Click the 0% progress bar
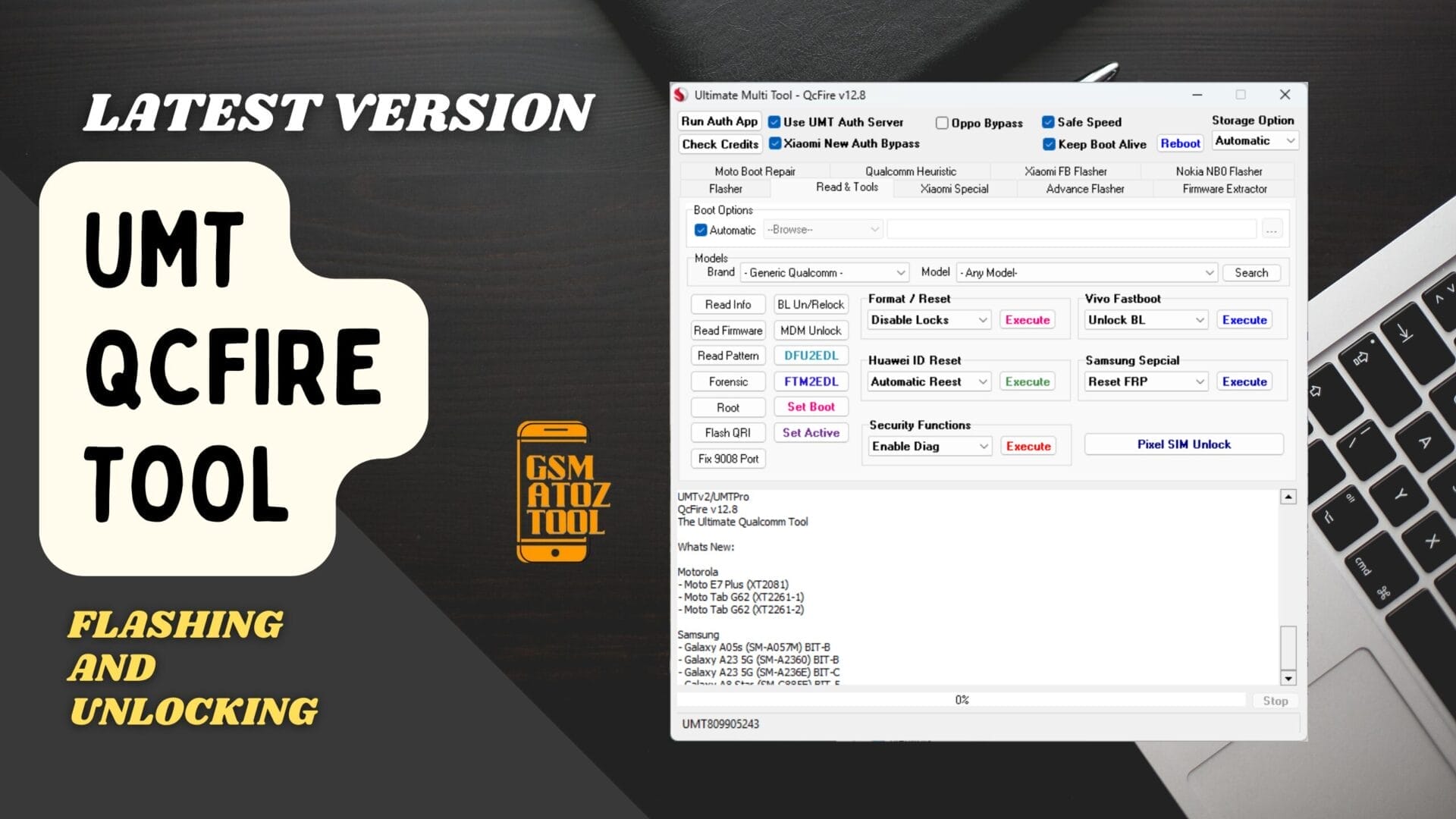 coord(961,700)
